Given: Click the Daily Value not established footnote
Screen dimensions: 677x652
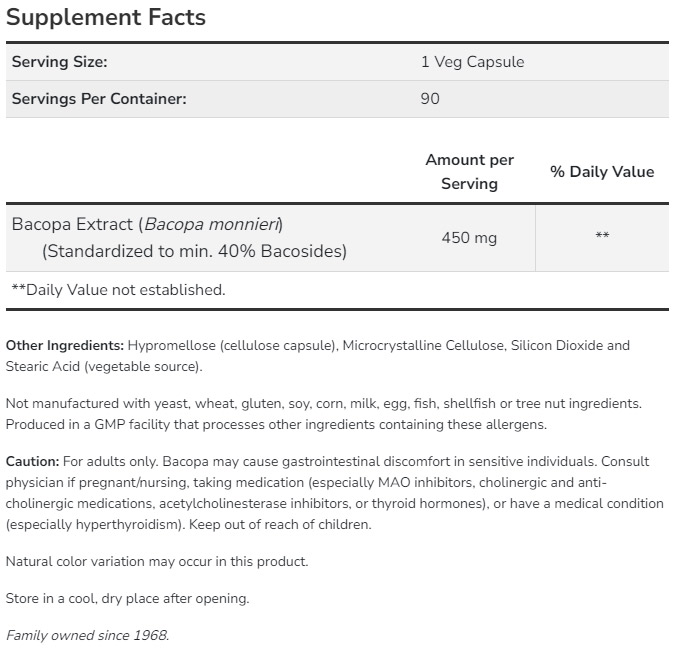Looking at the screenshot, I should tap(118, 290).
